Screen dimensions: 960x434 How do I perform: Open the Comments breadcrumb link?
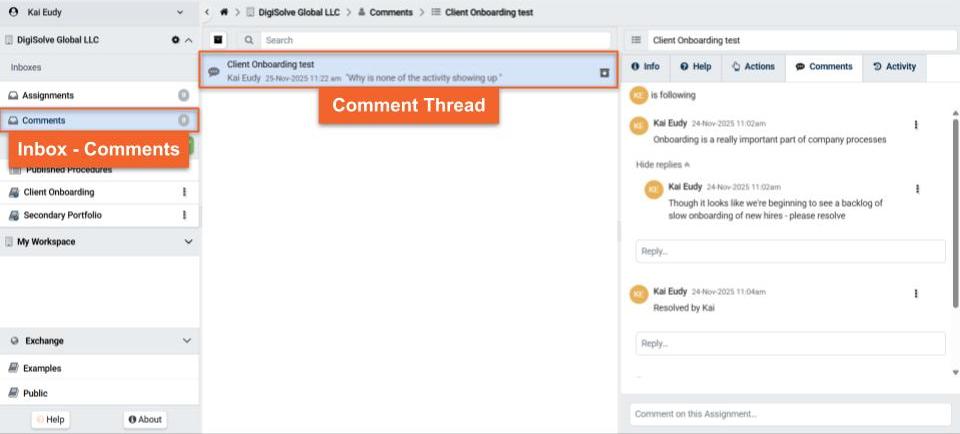[x=391, y=12]
